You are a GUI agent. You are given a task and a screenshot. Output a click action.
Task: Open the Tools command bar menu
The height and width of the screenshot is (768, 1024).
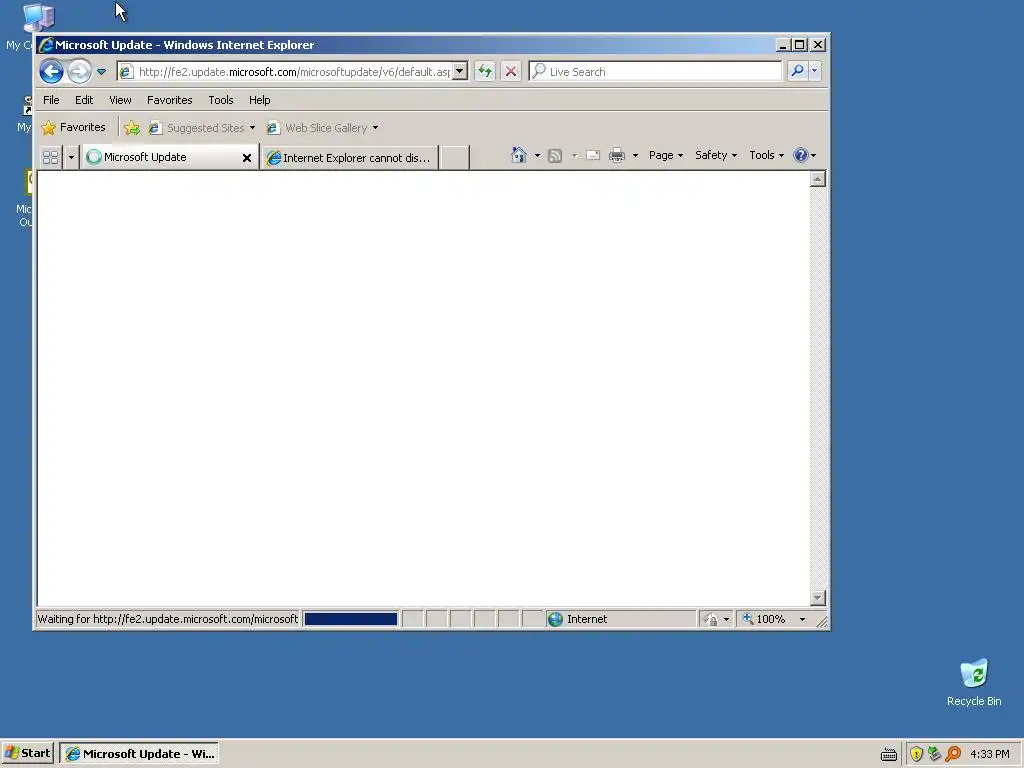coord(766,155)
